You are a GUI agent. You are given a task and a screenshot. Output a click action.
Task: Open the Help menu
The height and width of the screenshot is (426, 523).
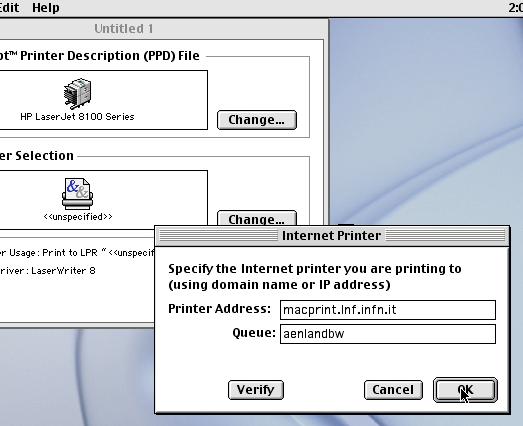coord(46,7)
